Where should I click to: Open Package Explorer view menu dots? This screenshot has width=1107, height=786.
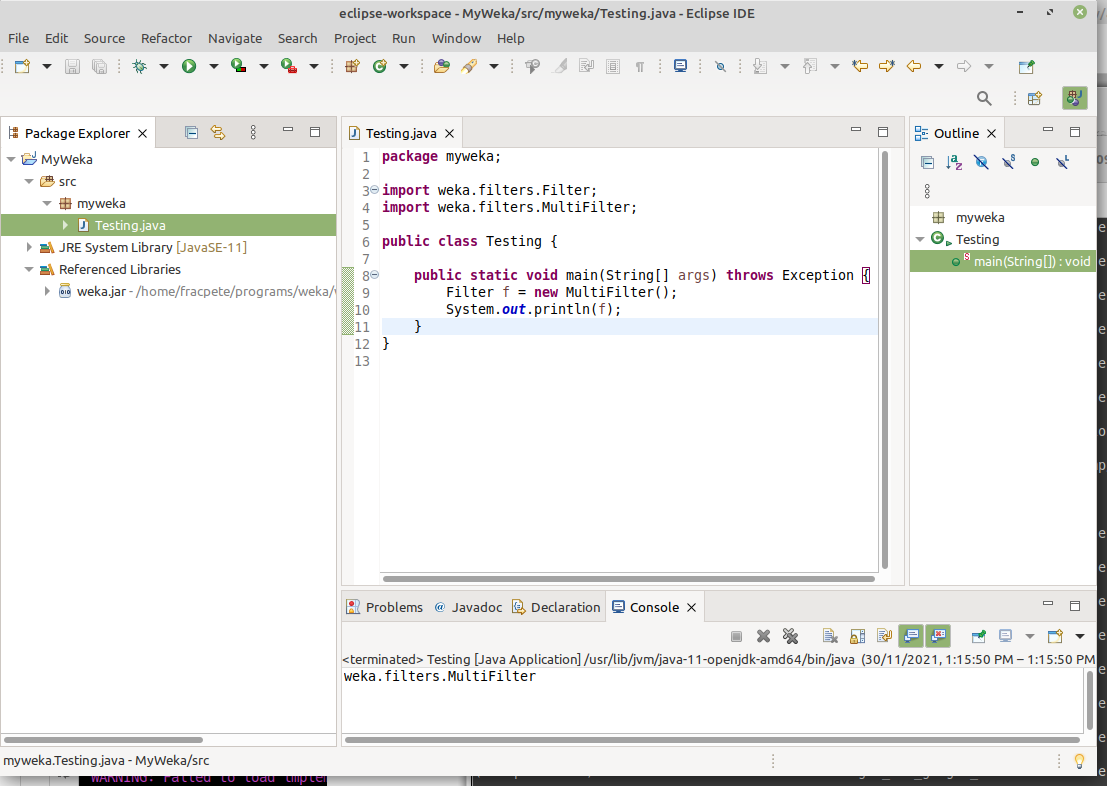pos(253,132)
